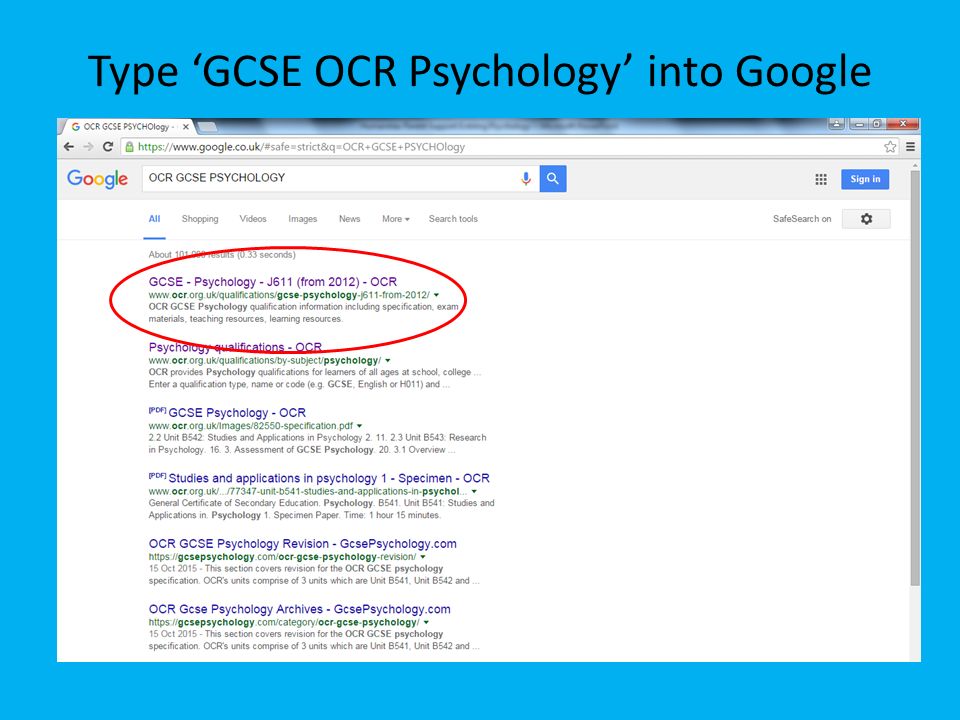Switch to the News tab
The height and width of the screenshot is (720, 960).
coord(350,219)
